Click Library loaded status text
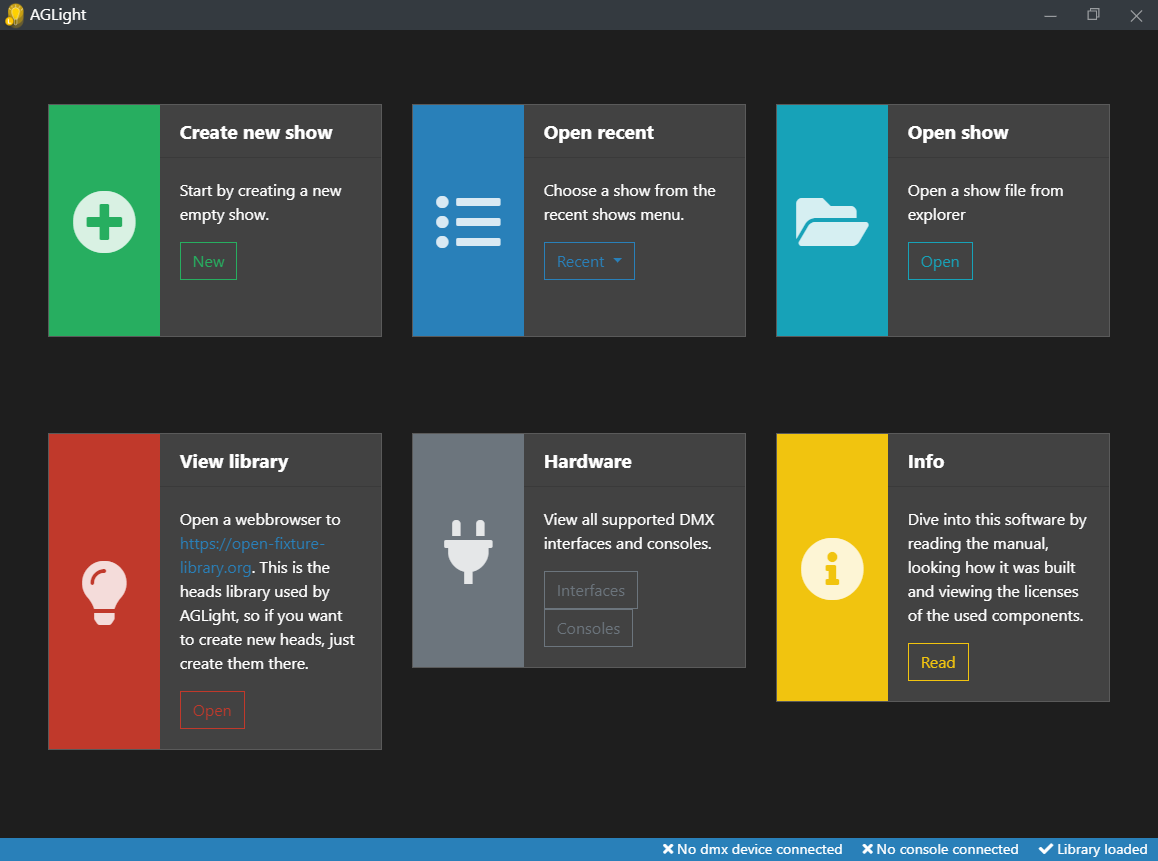Image resolution: width=1158 pixels, height=861 pixels. pos(1101,849)
